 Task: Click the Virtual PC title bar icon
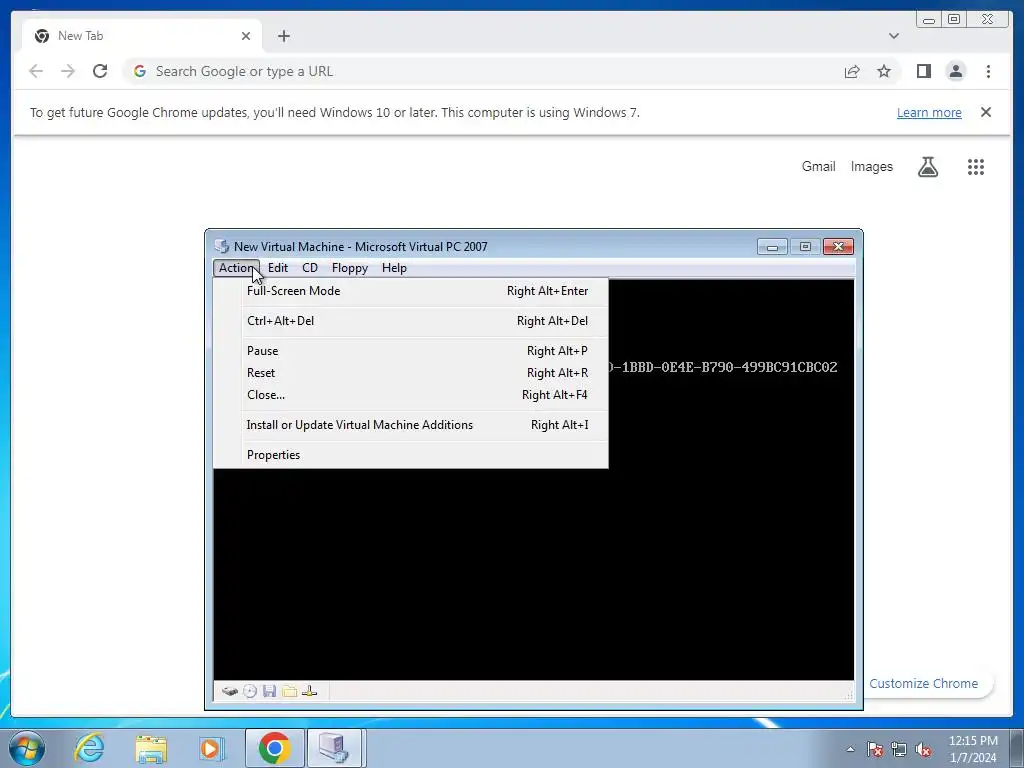pyautogui.click(x=222, y=246)
